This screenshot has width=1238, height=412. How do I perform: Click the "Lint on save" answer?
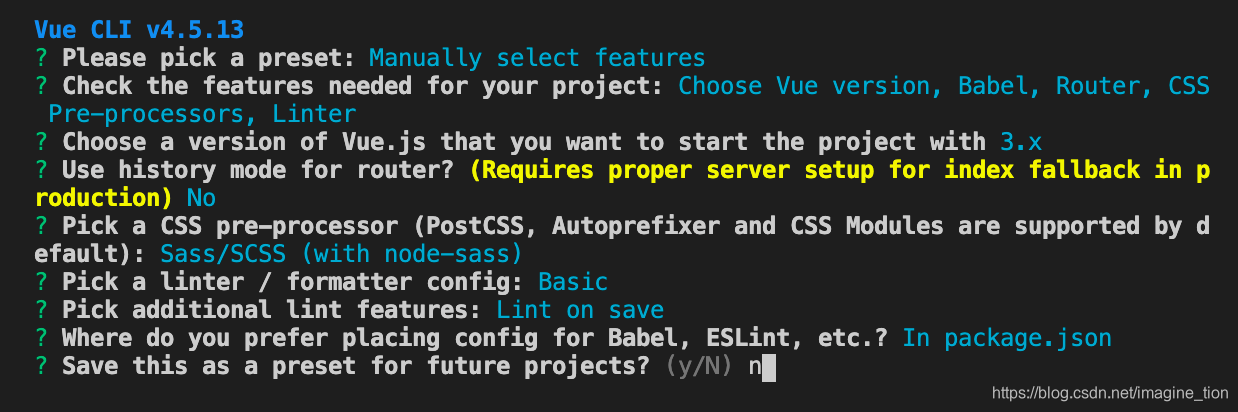point(579,310)
